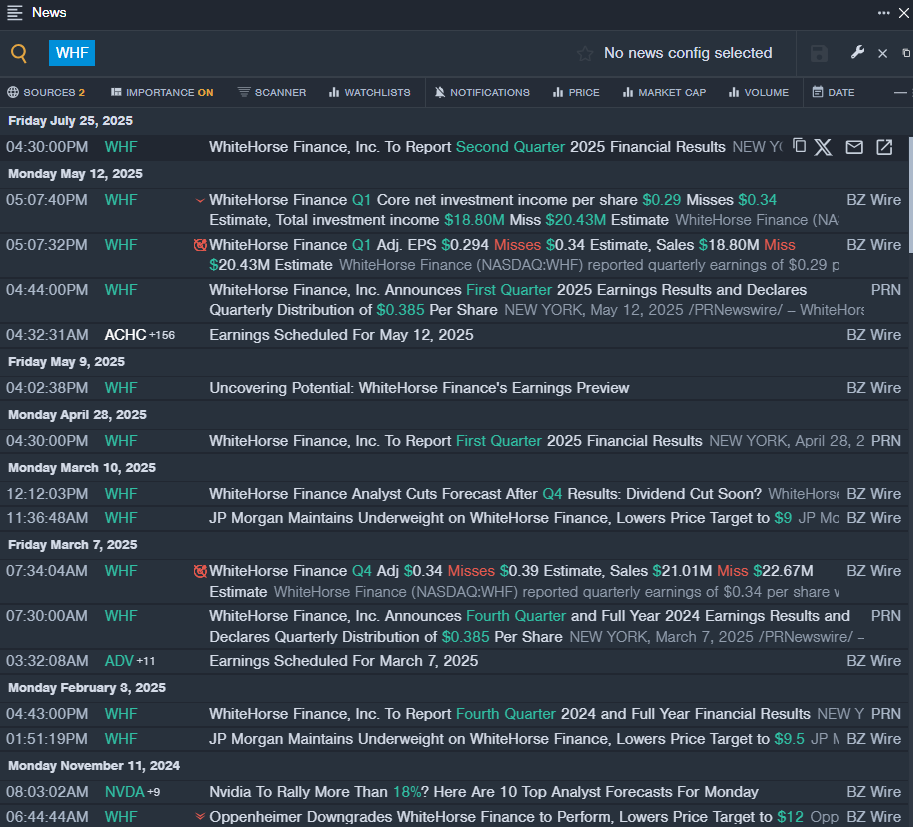The width and height of the screenshot is (913, 827).
Task: Open 'To Report First Quarter 2025 Financial Results' headline
Action: click(456, 441)
